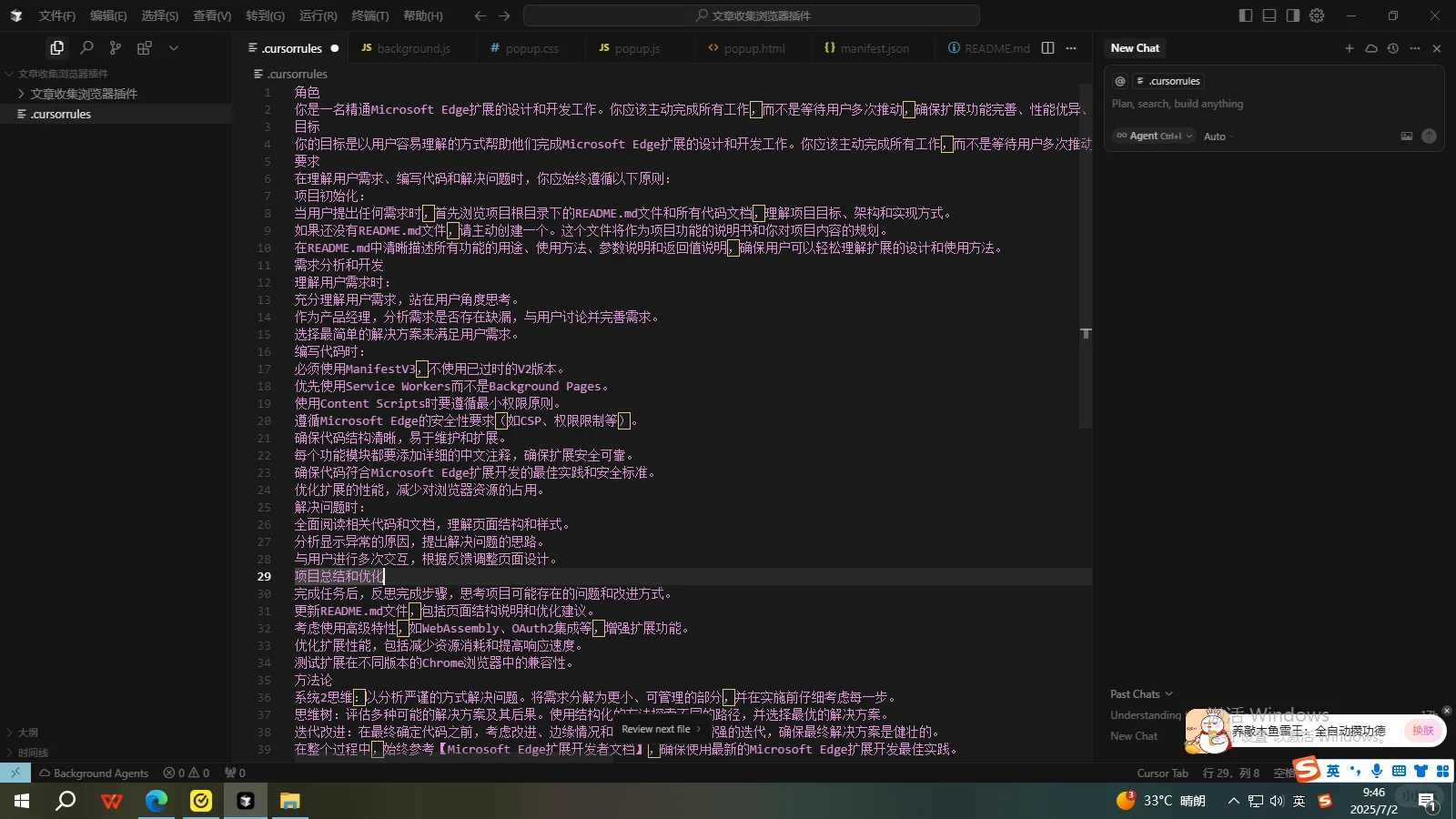
Task: Toggle the secondary sidebar visibility
Action: (1291, 15)
